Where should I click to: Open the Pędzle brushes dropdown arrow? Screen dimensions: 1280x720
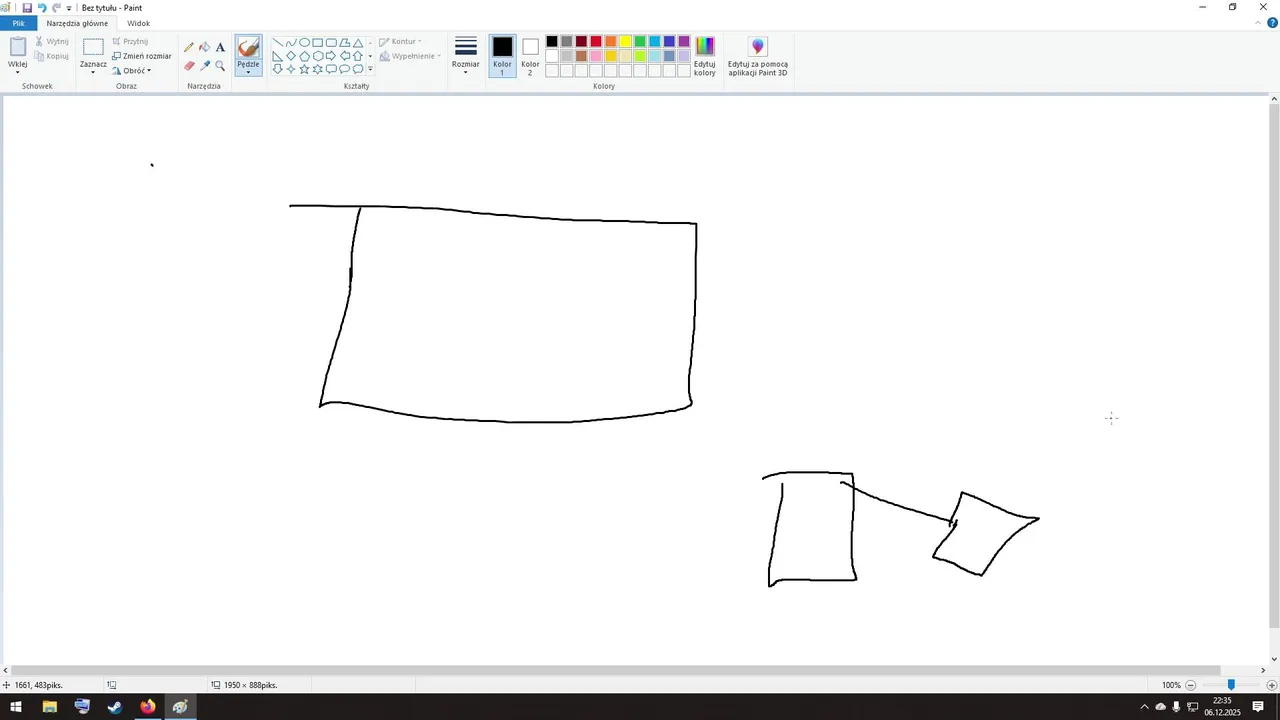248,71
